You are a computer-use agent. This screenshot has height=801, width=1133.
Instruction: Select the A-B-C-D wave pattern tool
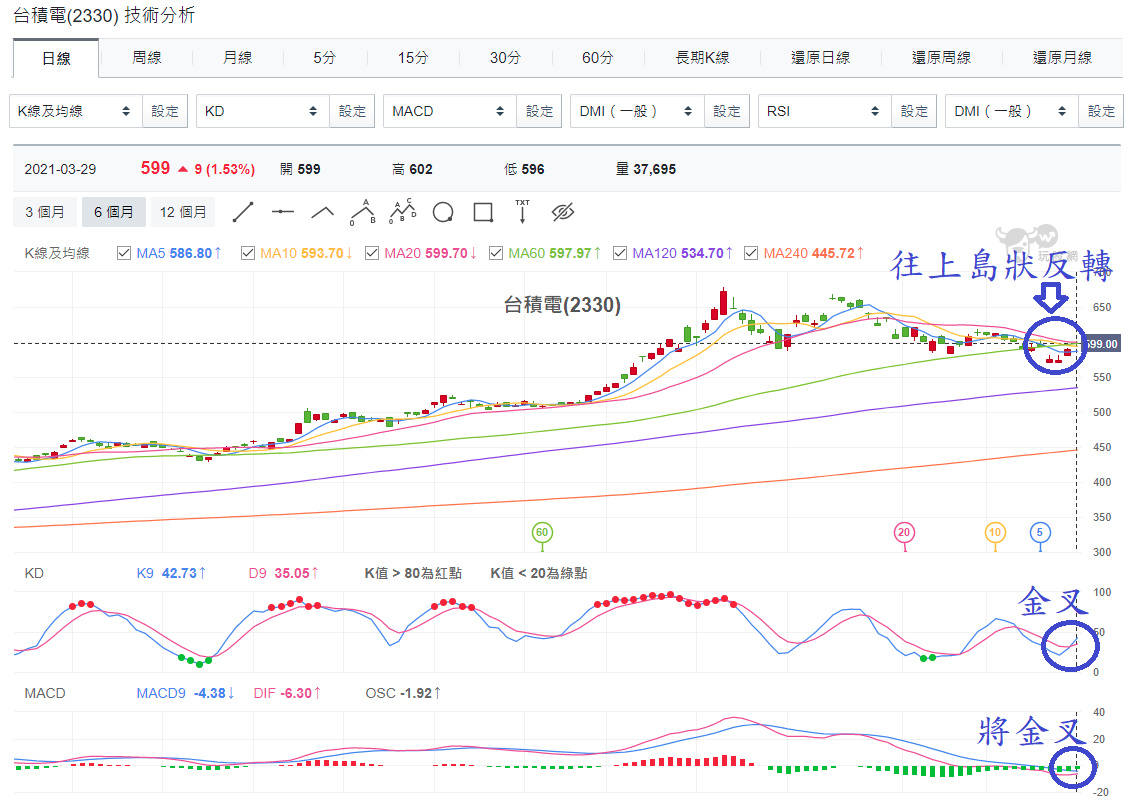click(x=402, y=212)
